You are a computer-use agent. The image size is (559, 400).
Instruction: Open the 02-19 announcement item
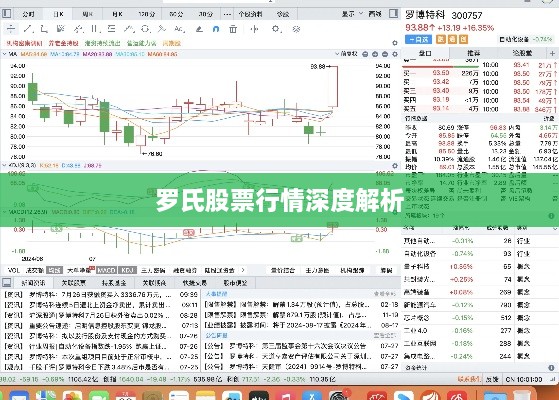click(302, 305)
